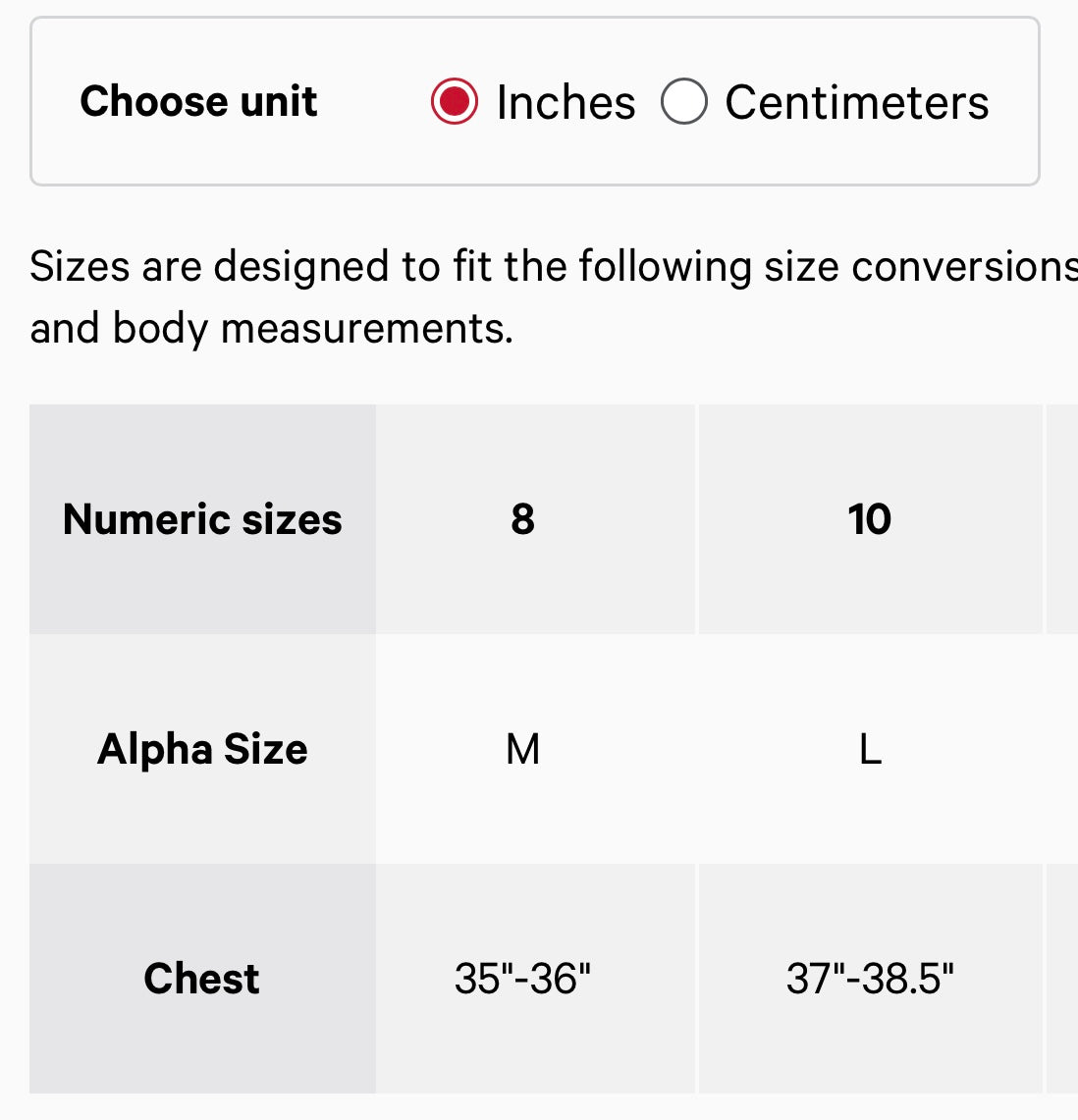Click the alpha size L cell
Viewport: 1078px width, 1120px height.
pyautogui.click(x=870, y=749)
